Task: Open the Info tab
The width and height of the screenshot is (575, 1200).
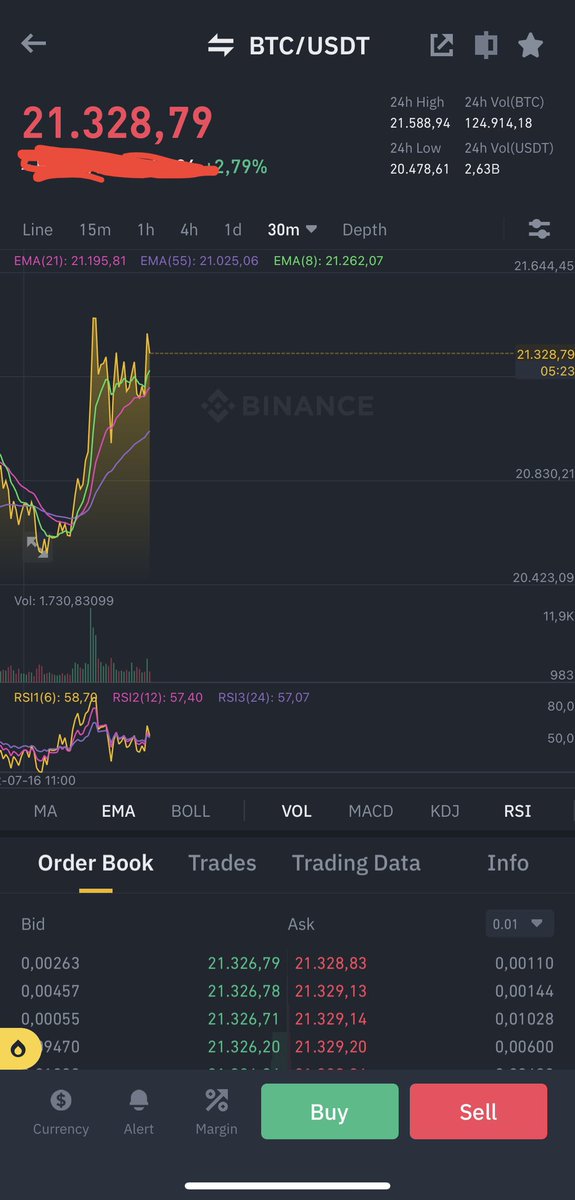Action: (508, 863)
